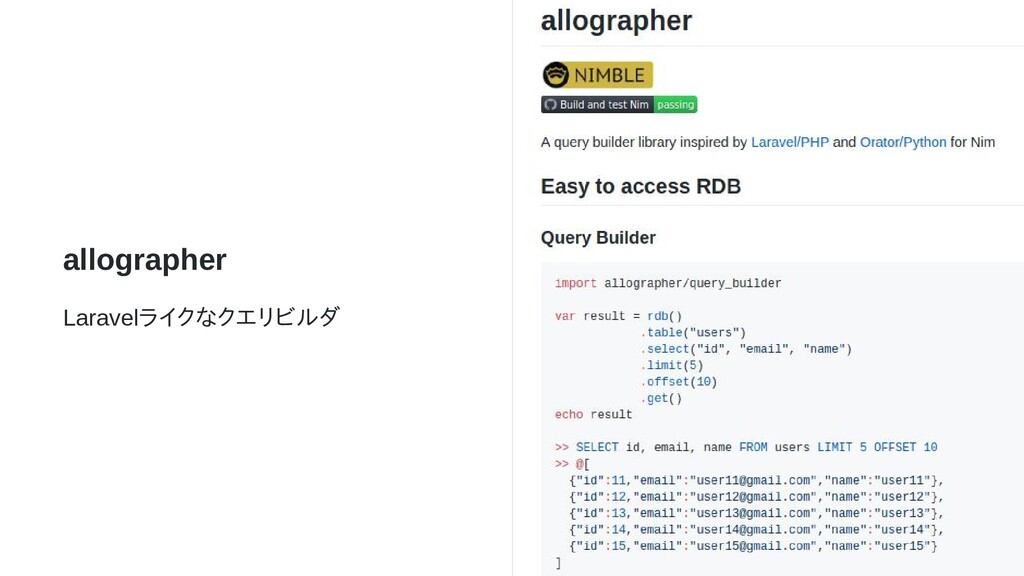Screen dimensions: 1024x576
Task: Click the allographer README heading
Action: click(616, 20)
